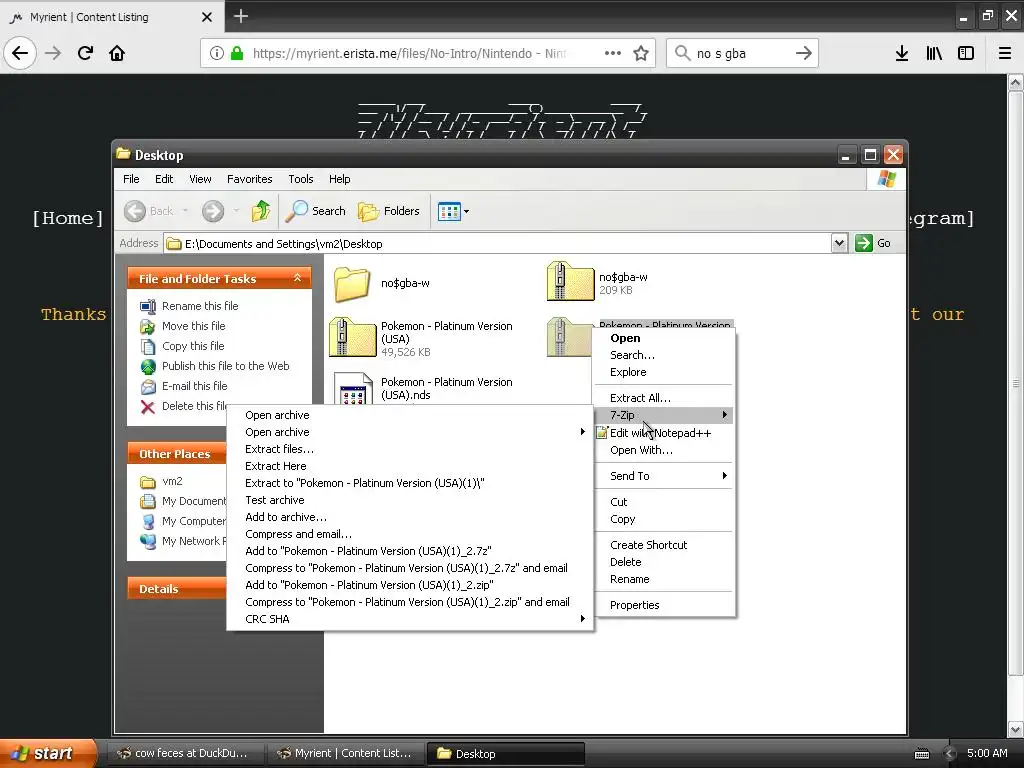Open new browser tab with plus
The height and width of the screenshot is (768, 1024).
pyautogui.click(x=240, y=16)
